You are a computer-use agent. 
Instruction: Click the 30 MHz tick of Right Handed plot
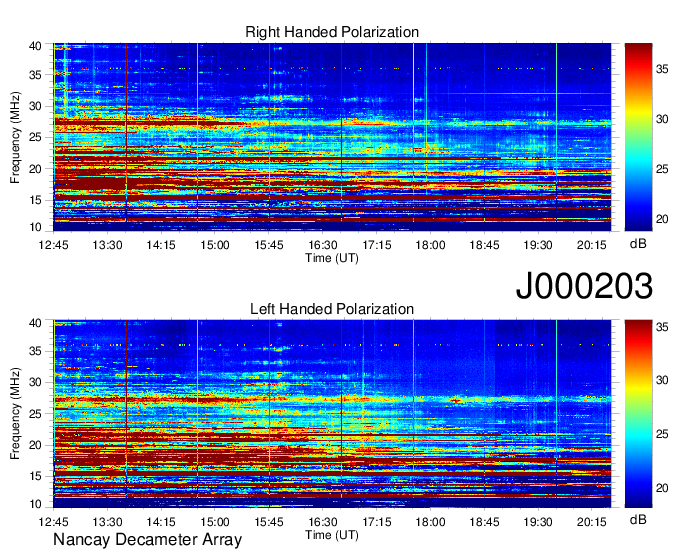click(36, 106)
